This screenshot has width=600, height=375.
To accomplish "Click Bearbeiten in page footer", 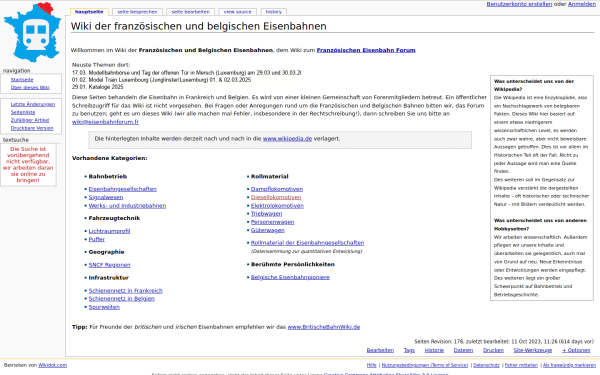I will 380,351.
